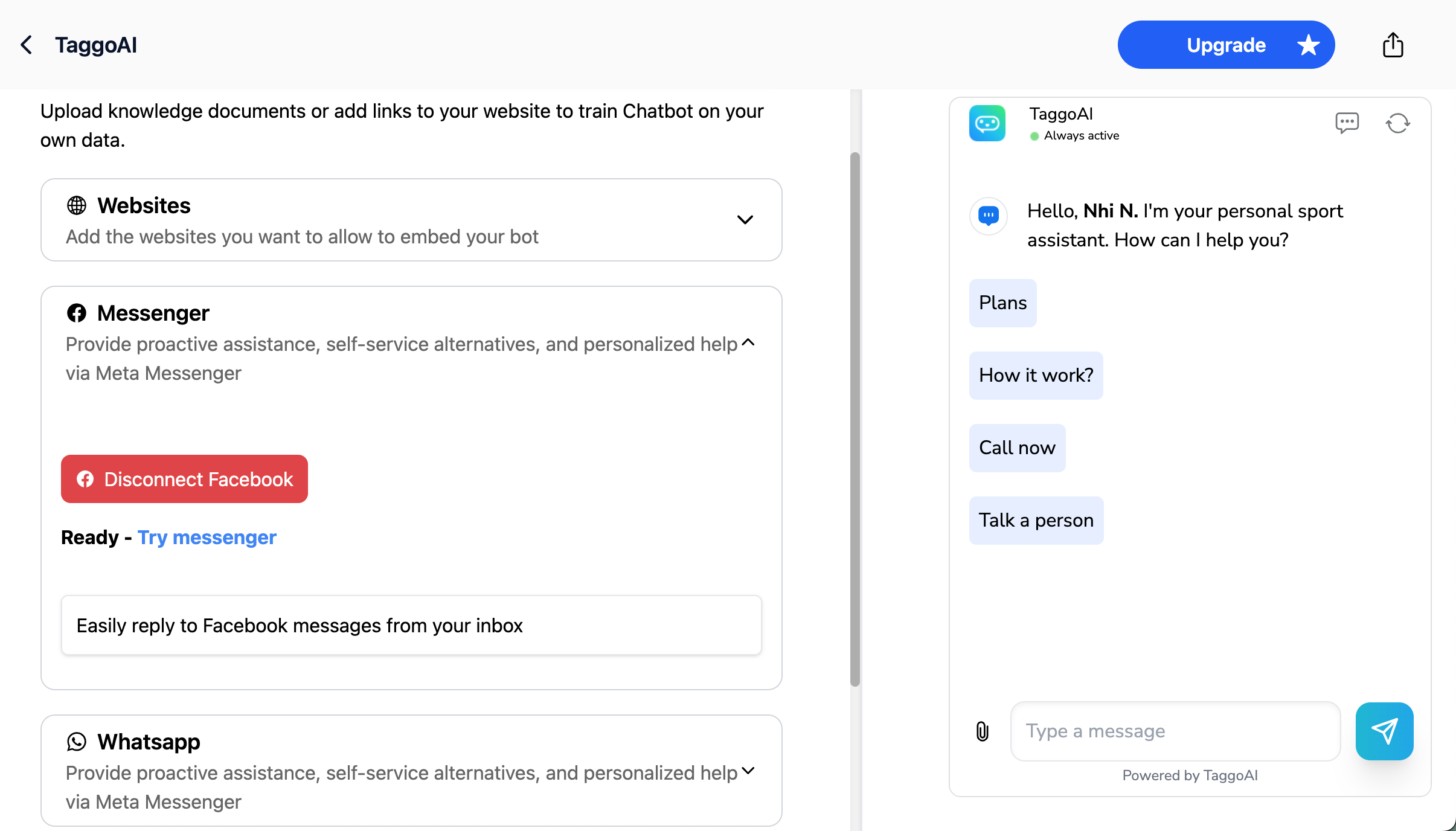Click the Whatsapp logo icon
This screenshot has width=1456, height=831.
pos(77,742)
